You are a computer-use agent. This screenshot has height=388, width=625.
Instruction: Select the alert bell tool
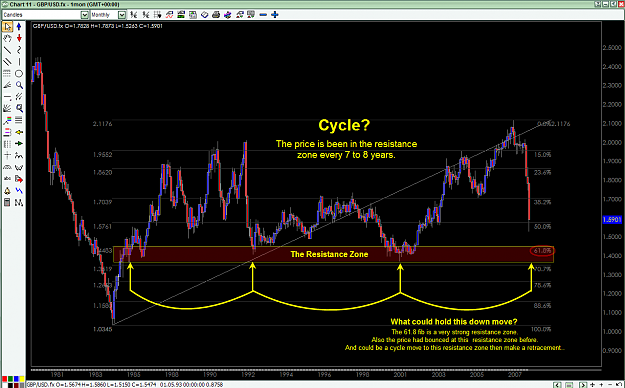[x=7, y=191]
